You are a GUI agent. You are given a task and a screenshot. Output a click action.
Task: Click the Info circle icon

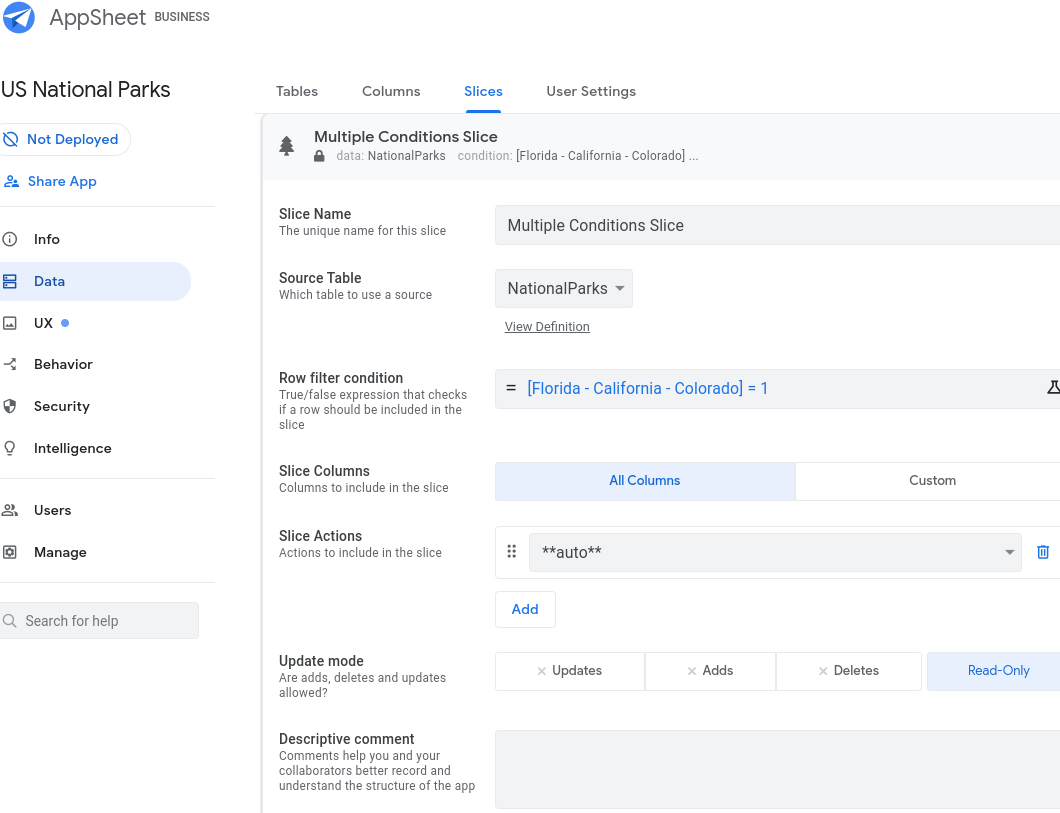click(9, 239)
